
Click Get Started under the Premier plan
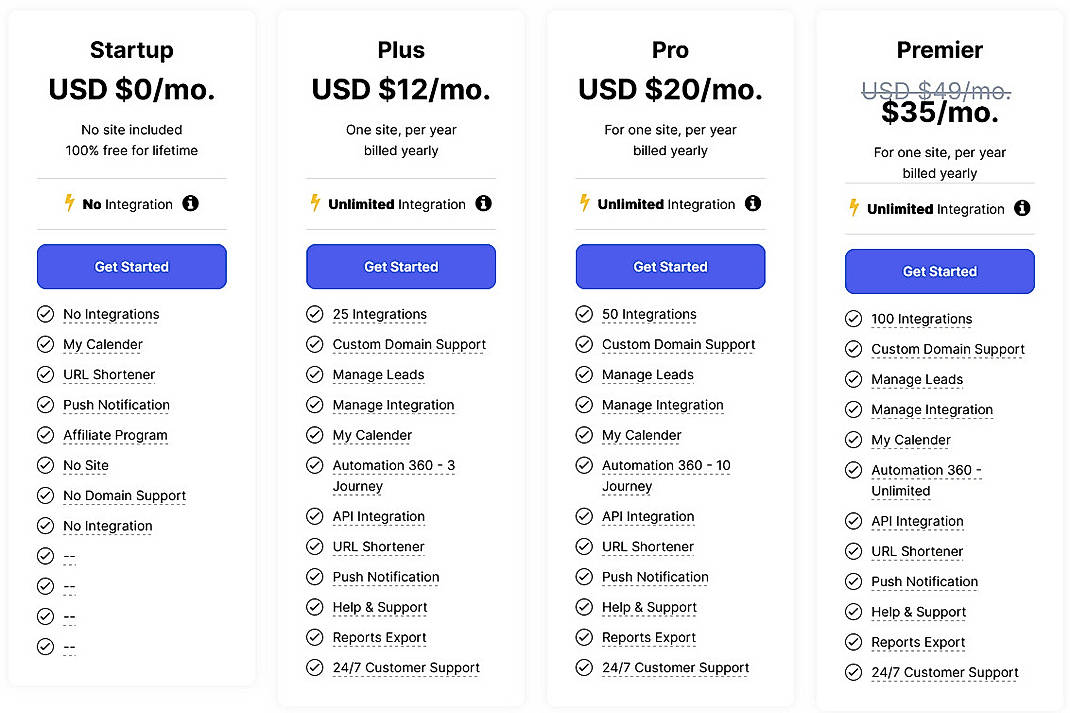click(939, 271)
